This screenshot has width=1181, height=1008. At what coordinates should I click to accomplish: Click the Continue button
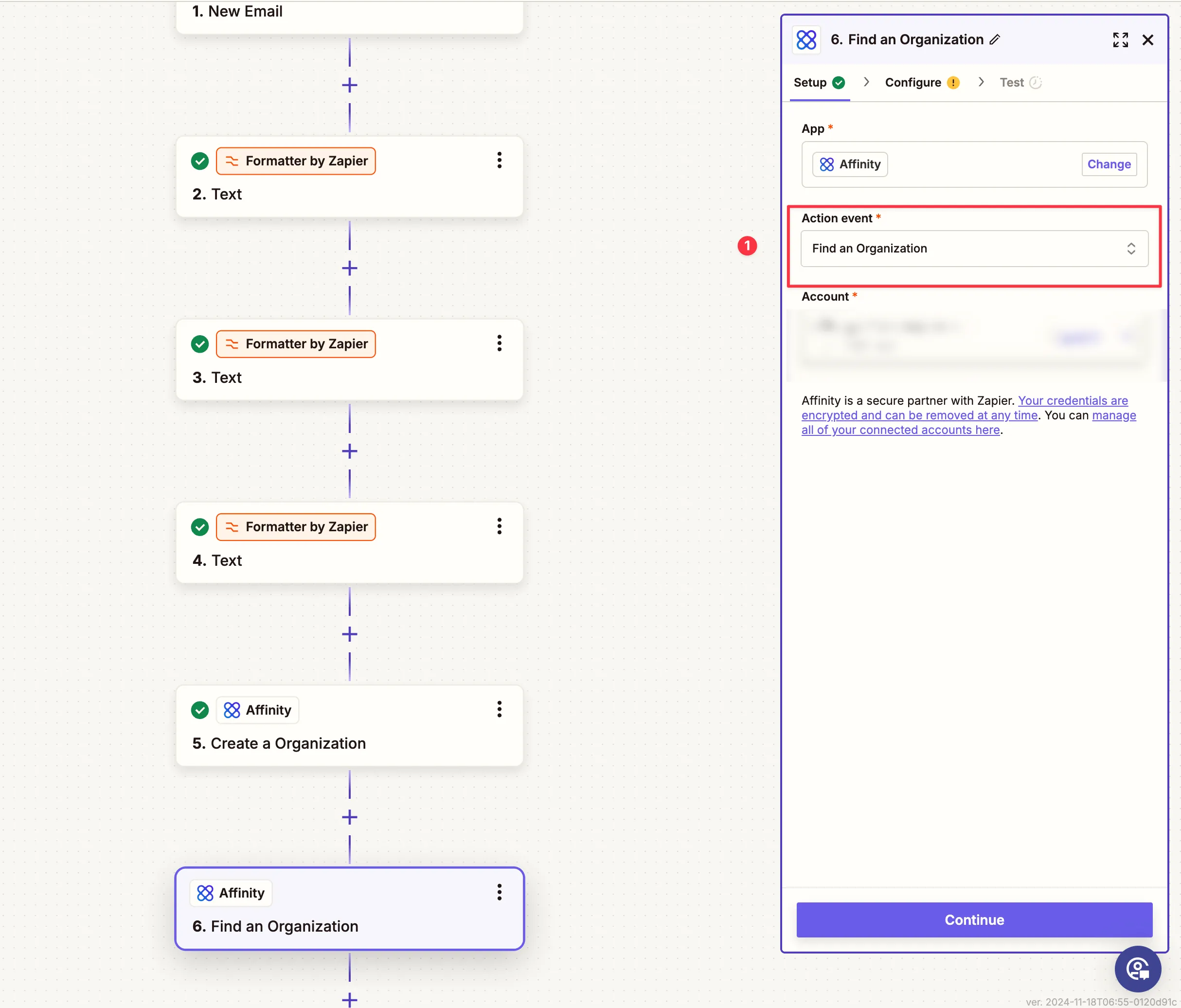tap(974, 919)
